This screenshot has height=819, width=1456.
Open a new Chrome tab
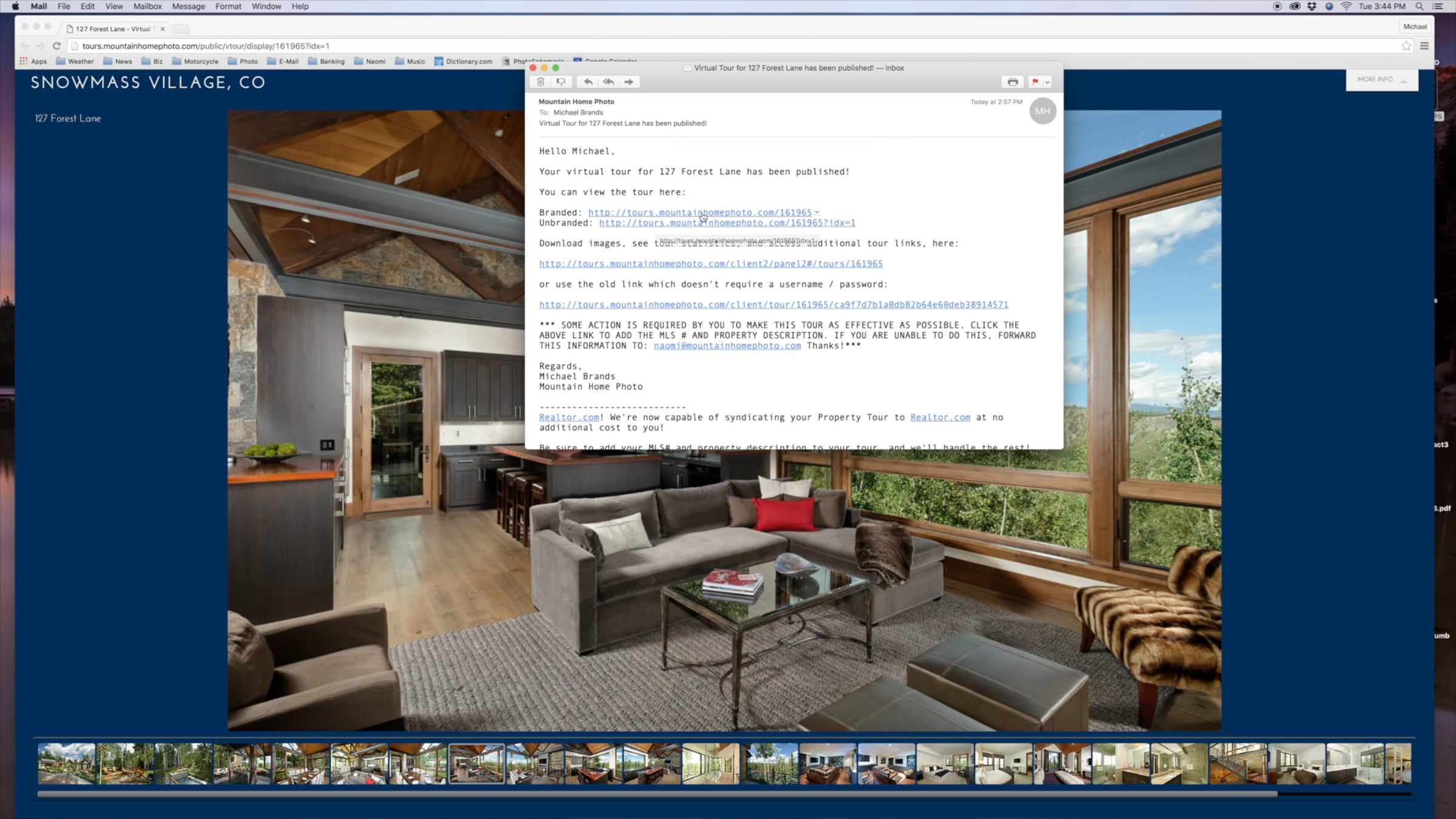(181, 29)
